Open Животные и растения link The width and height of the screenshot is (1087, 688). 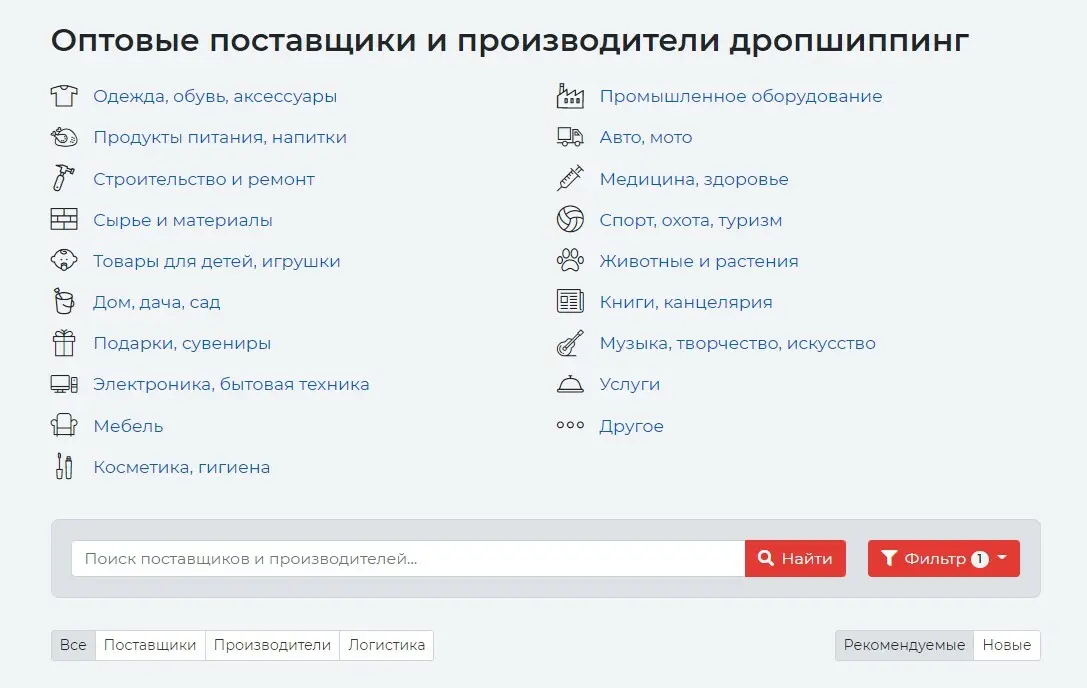click(699, 261)
